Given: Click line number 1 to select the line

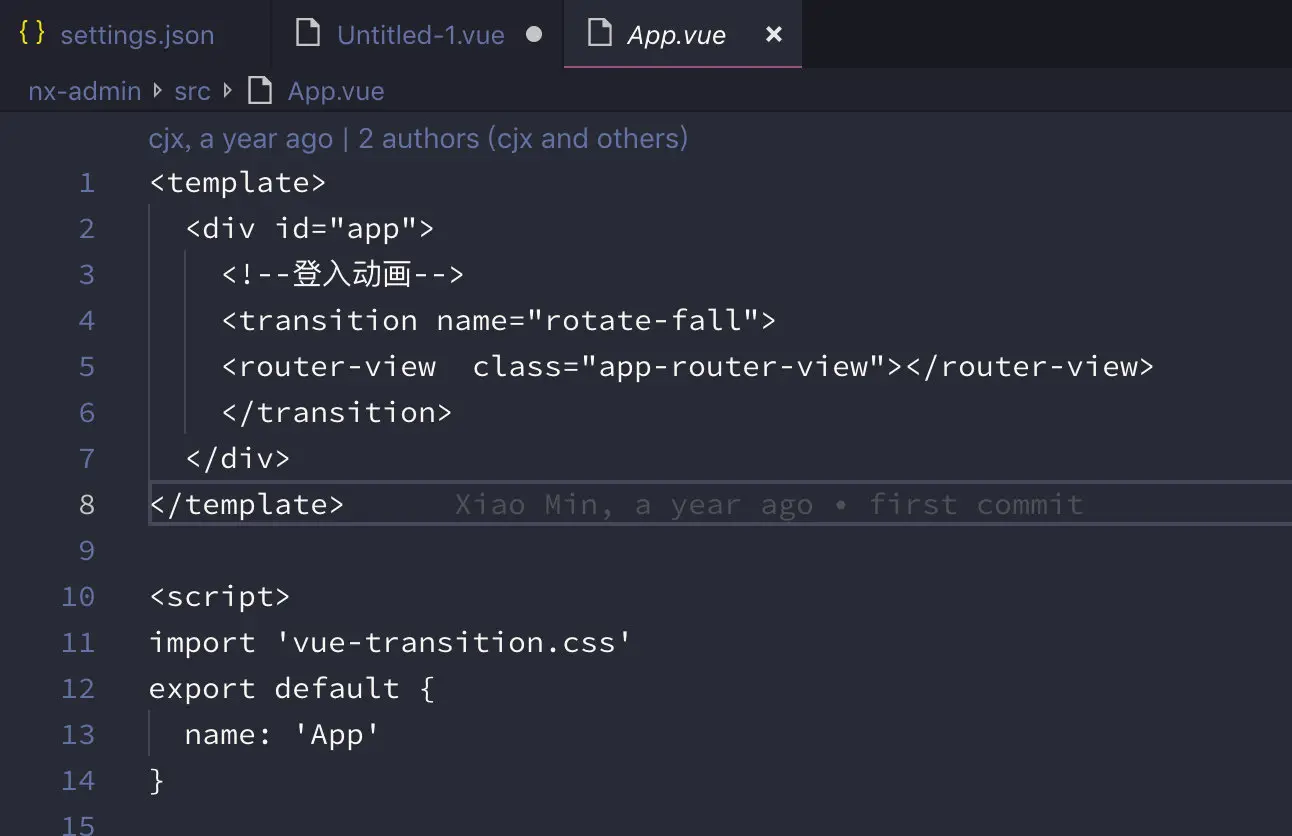Looking at the screenshot, I should (x=86, y=182).
